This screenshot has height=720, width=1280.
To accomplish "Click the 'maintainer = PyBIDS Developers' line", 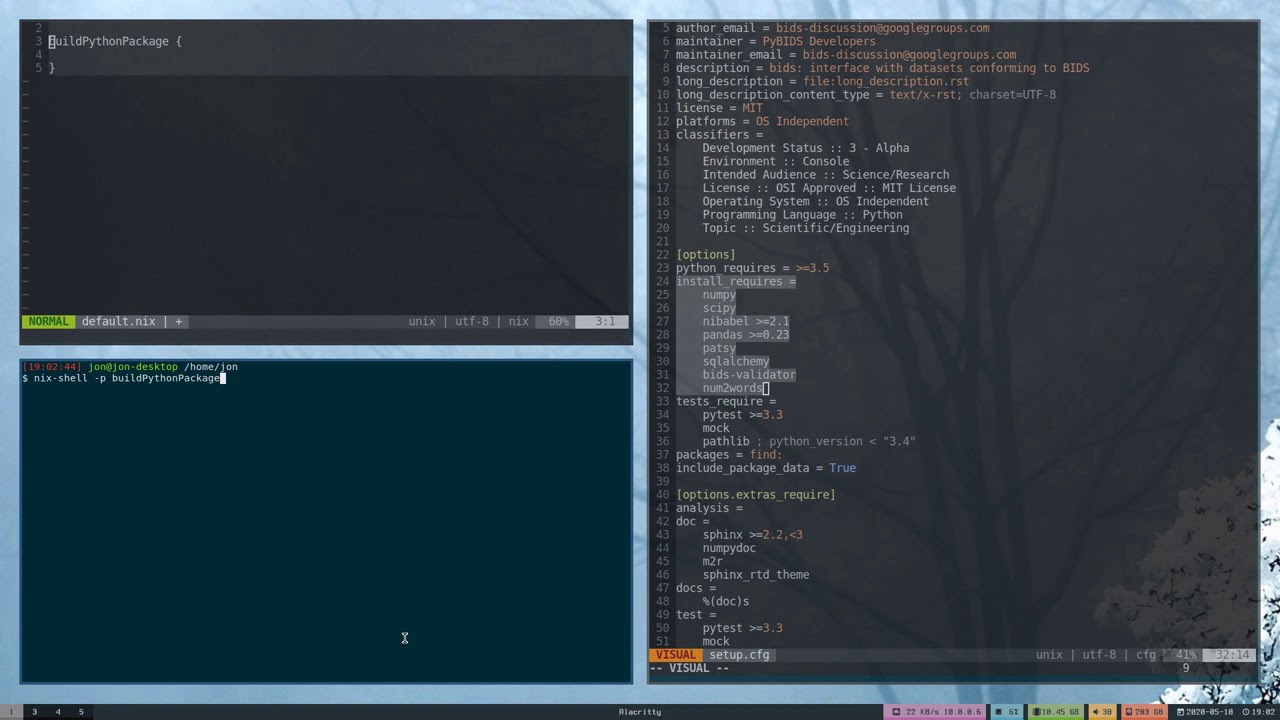I will (775, 41).
